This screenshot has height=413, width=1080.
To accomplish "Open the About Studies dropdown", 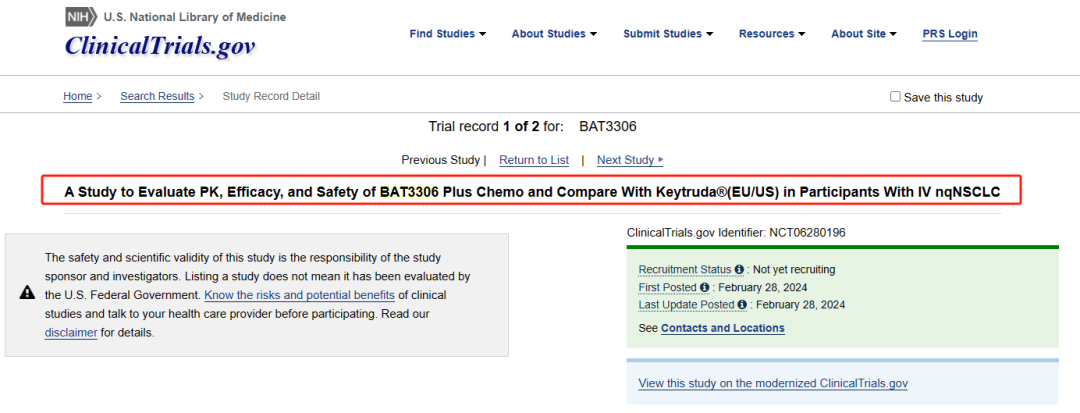I will click(553, 34).
